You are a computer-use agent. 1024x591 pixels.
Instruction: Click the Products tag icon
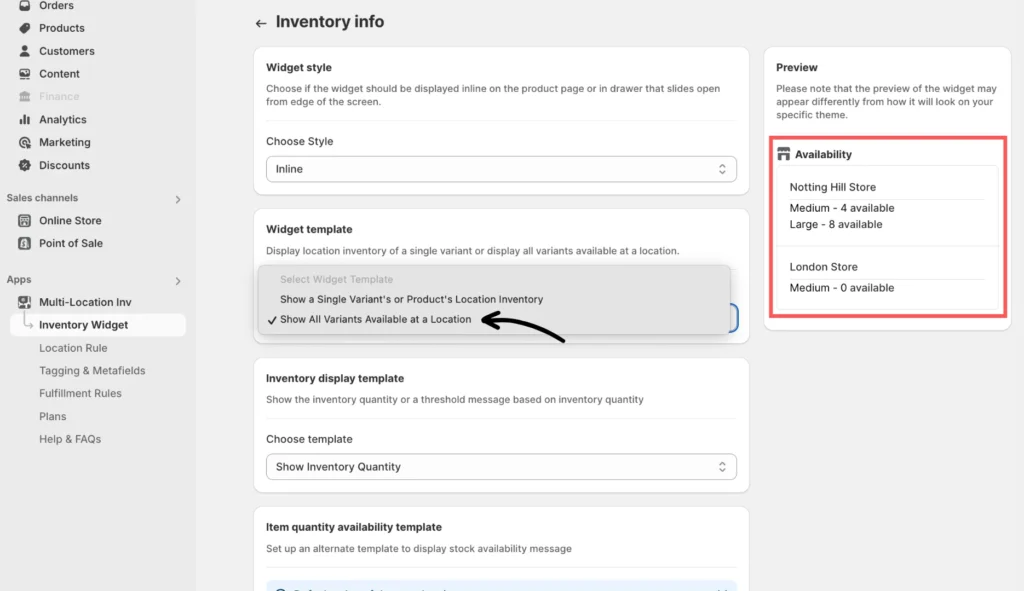point(25,28)
